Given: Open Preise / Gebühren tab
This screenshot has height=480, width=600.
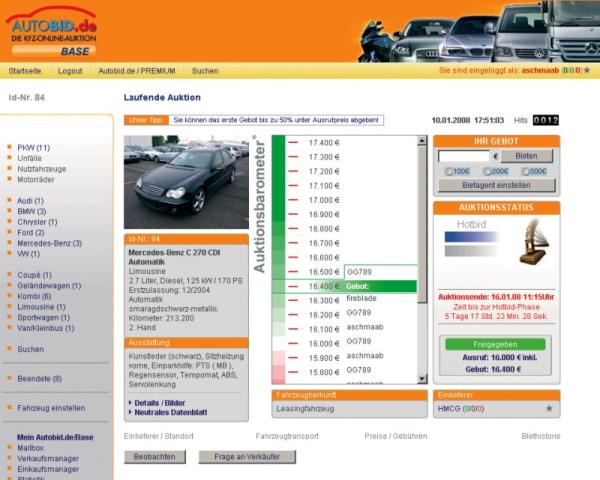Looking at the screenshot, I should click(x=396, y=436).
